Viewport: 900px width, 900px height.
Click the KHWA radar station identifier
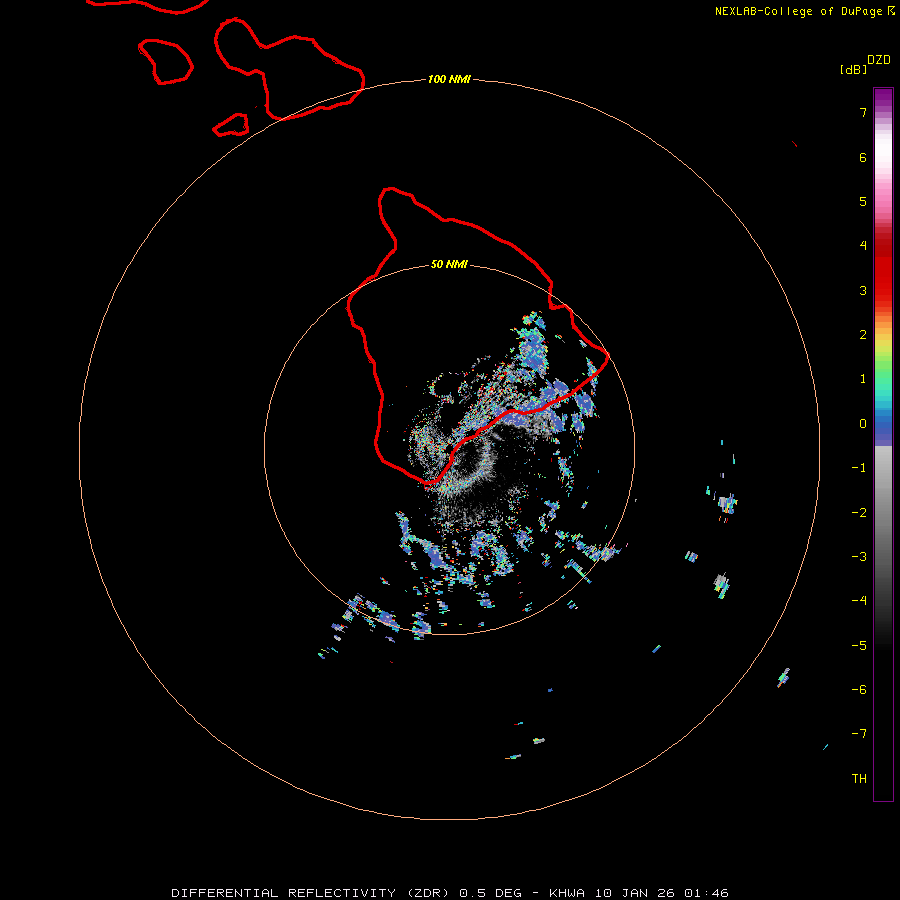[x=567, y=893]
